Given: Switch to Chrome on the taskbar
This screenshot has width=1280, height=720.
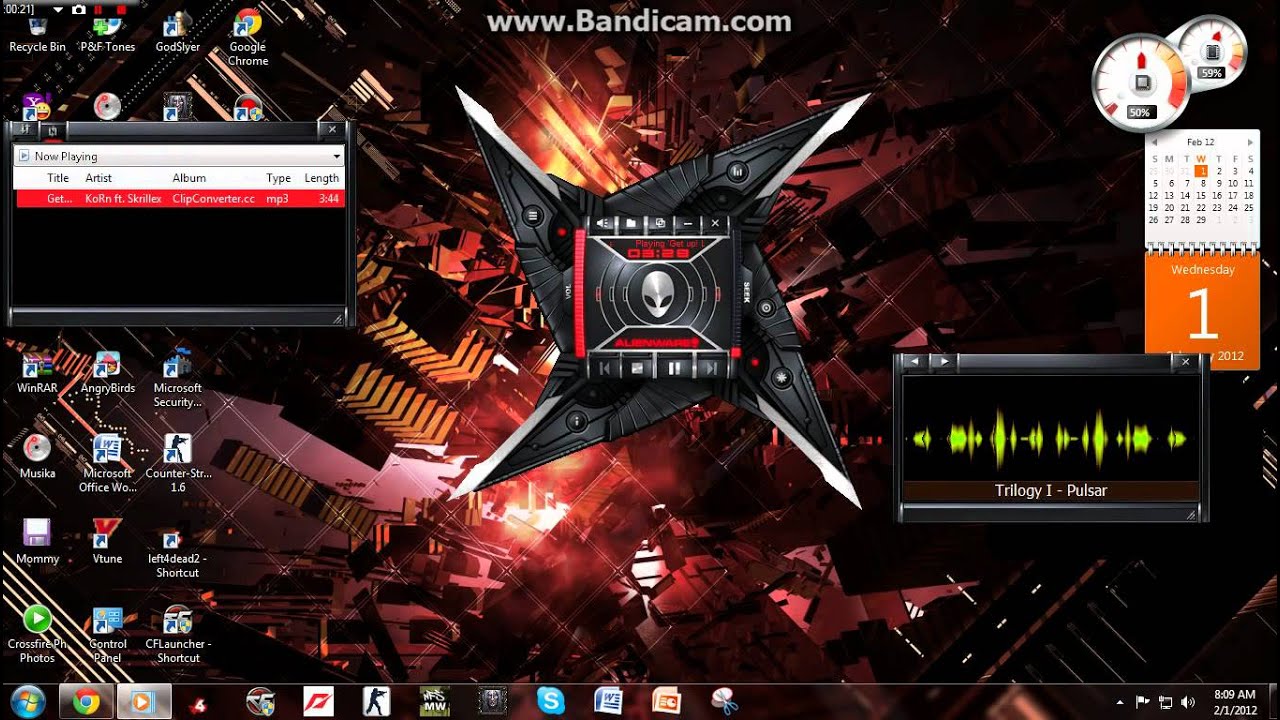Looking at the screenshot, I should [86, 702].
